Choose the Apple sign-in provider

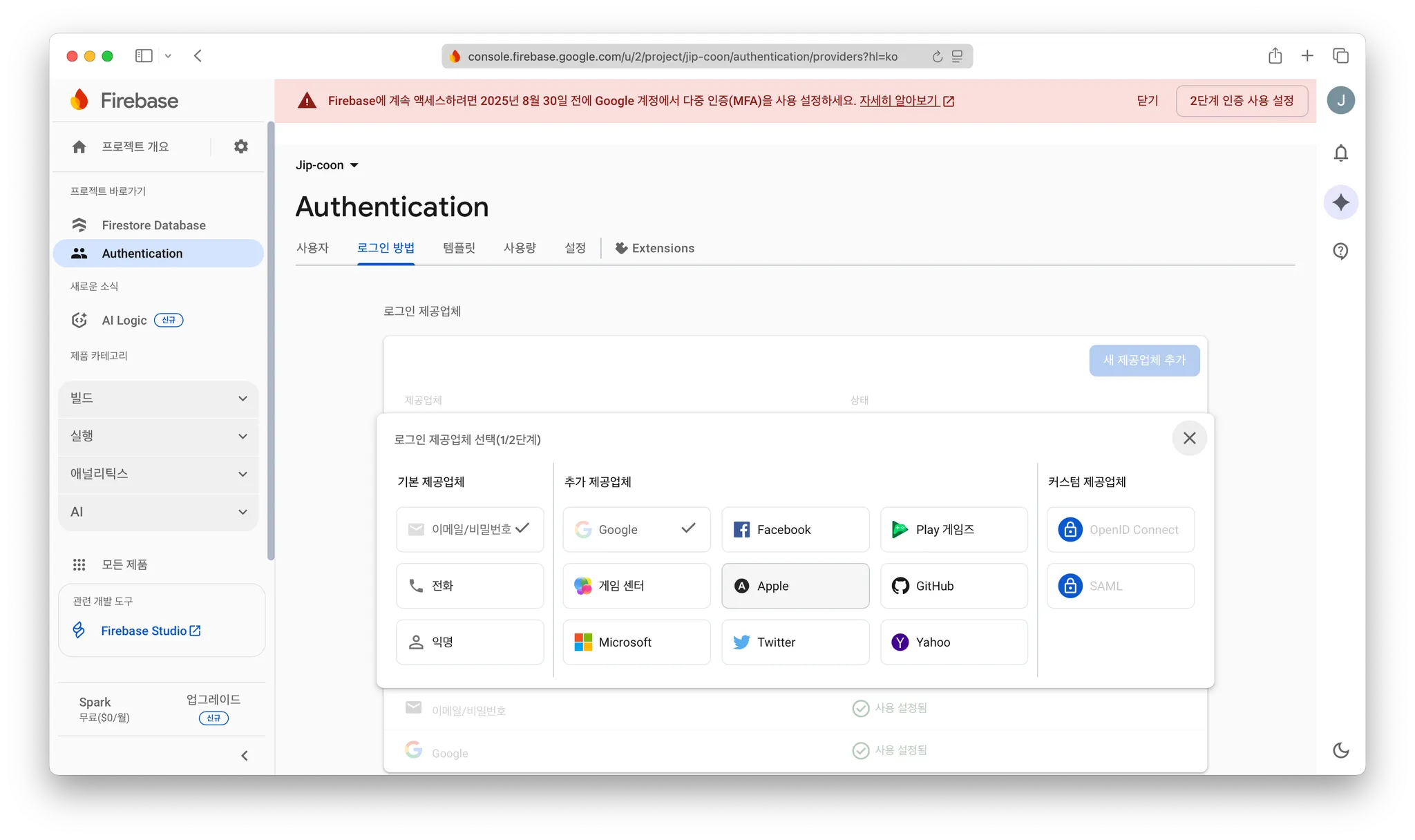[795, 586]
